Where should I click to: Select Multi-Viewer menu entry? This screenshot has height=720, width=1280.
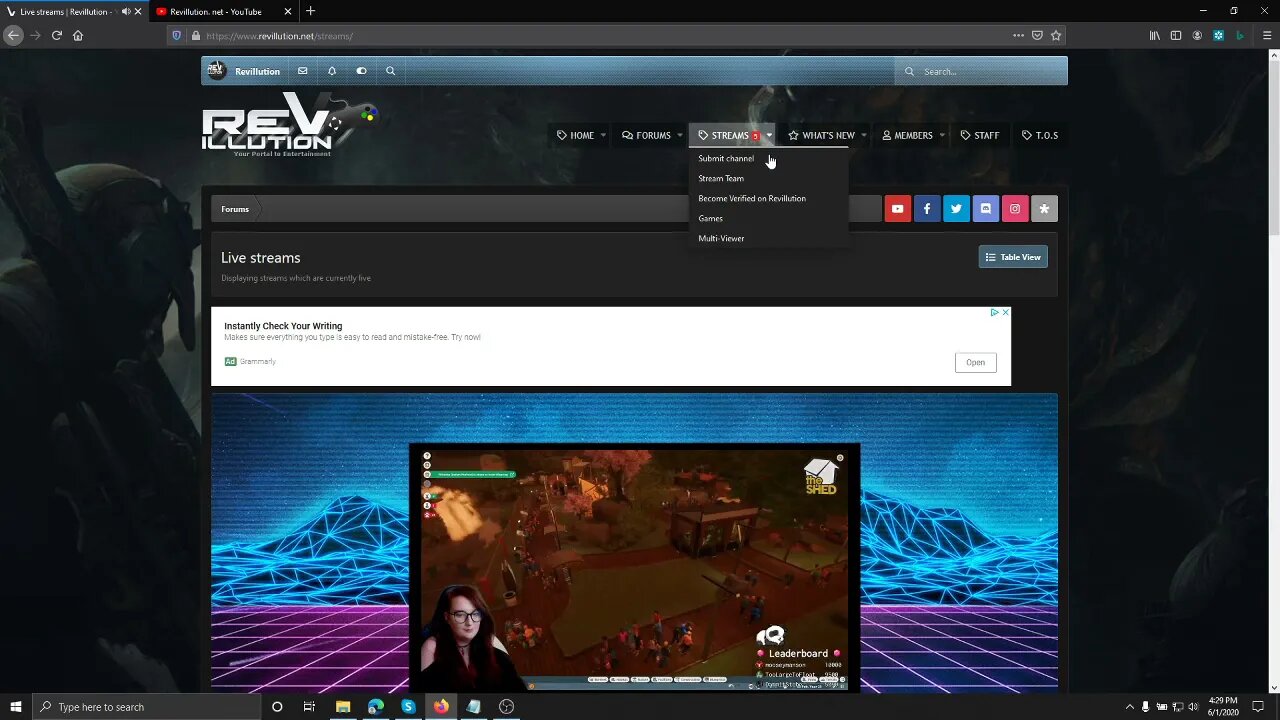(721, 238)
